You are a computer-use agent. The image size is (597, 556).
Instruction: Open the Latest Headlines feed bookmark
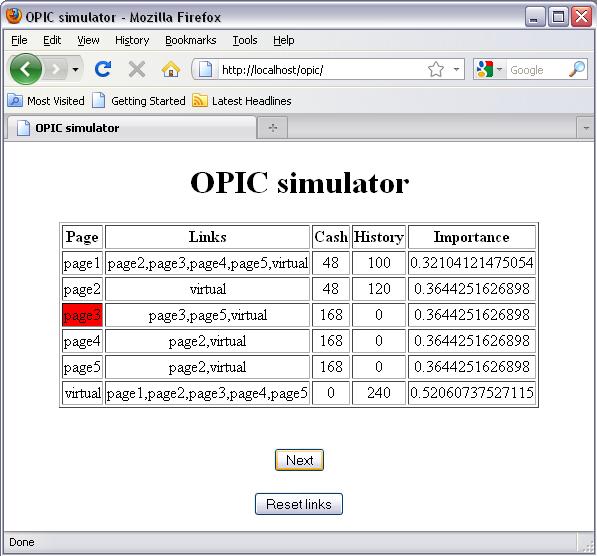pos(242,101)
